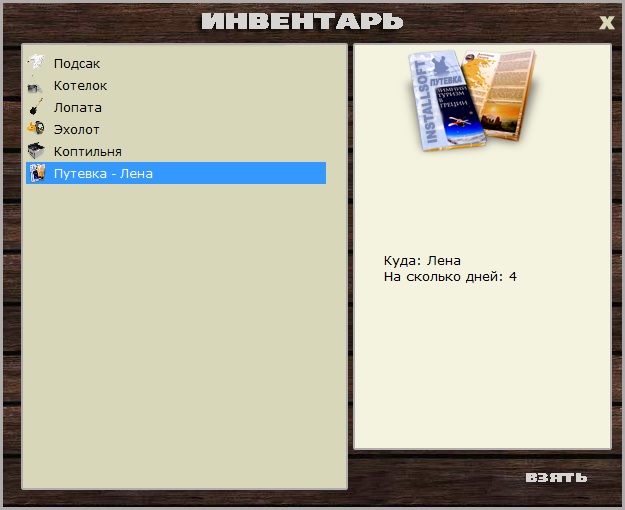
Task: Click the shovel icon next to Лопата
Action: pyautogui.click(x=36, y=107)
